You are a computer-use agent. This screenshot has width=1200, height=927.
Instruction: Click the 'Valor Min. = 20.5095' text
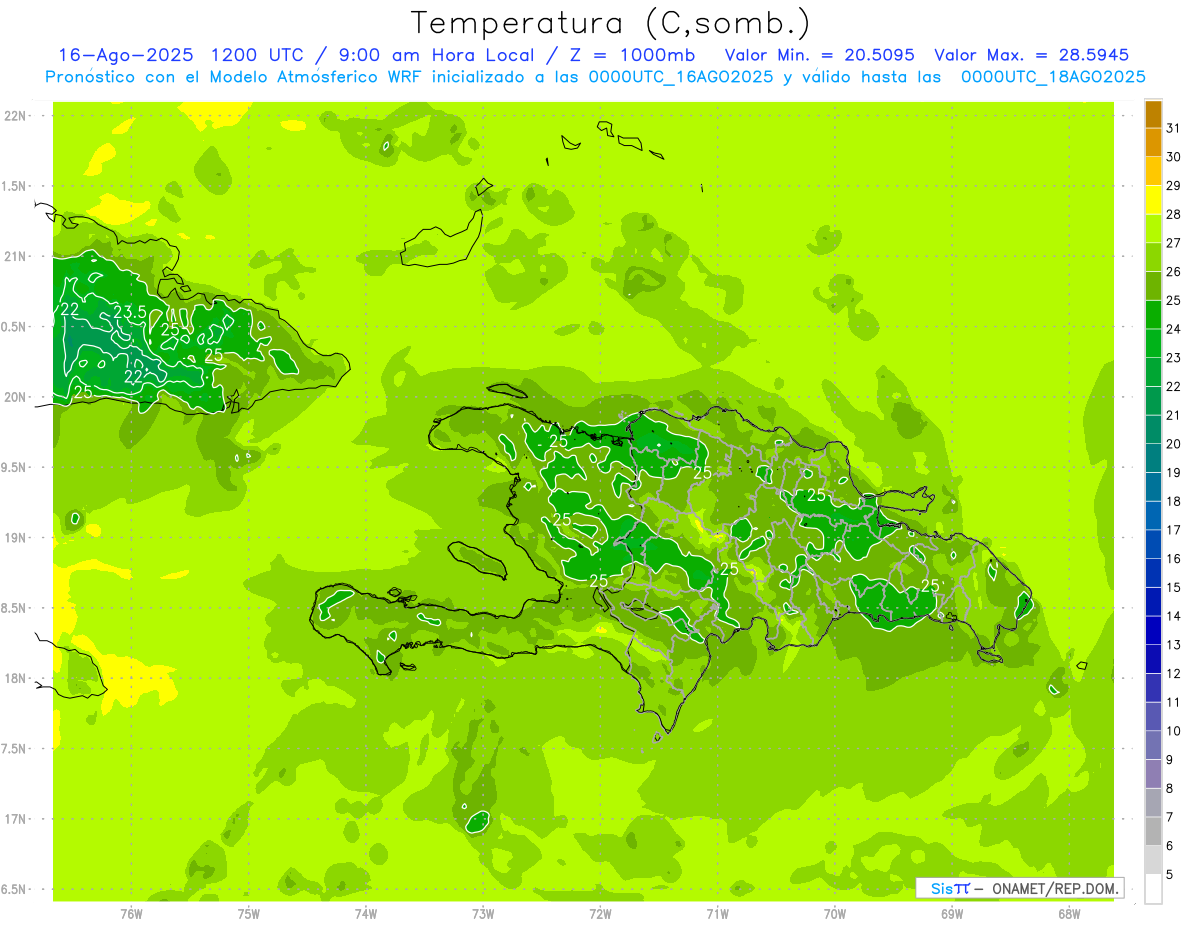[x=820, y=55]
